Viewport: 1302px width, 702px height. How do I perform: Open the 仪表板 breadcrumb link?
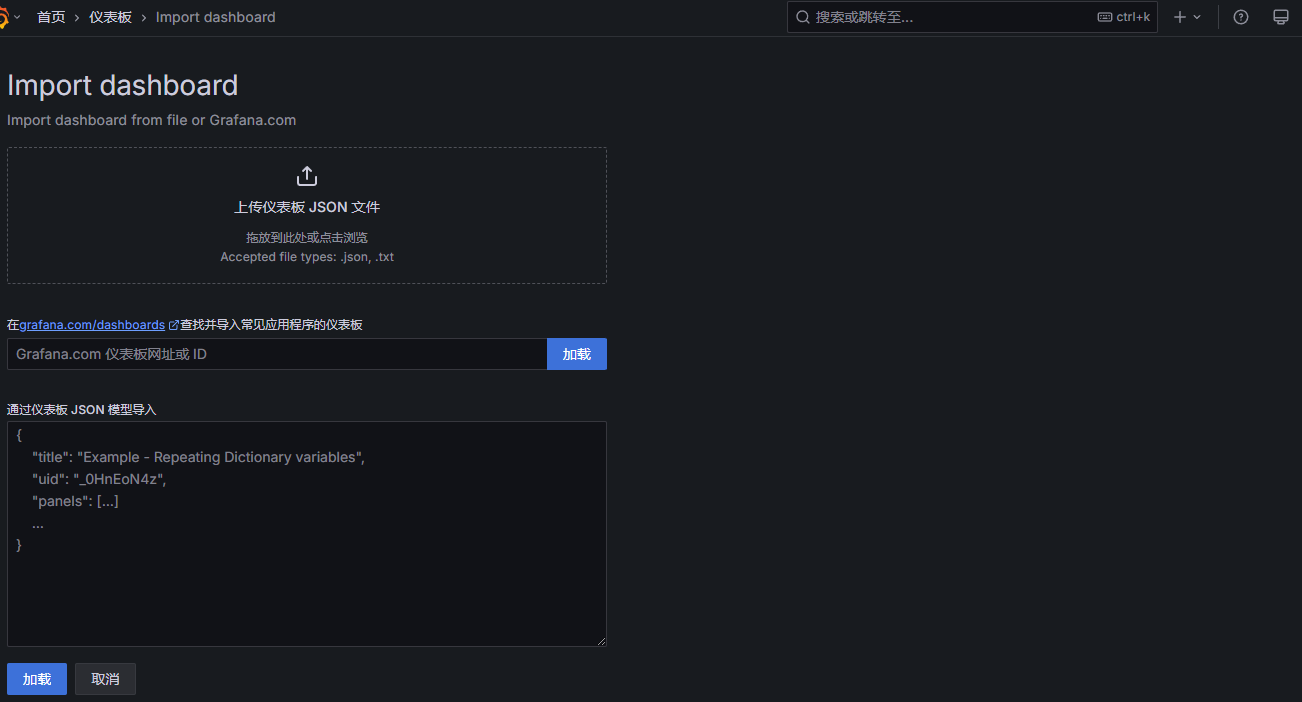pos(110,17)
